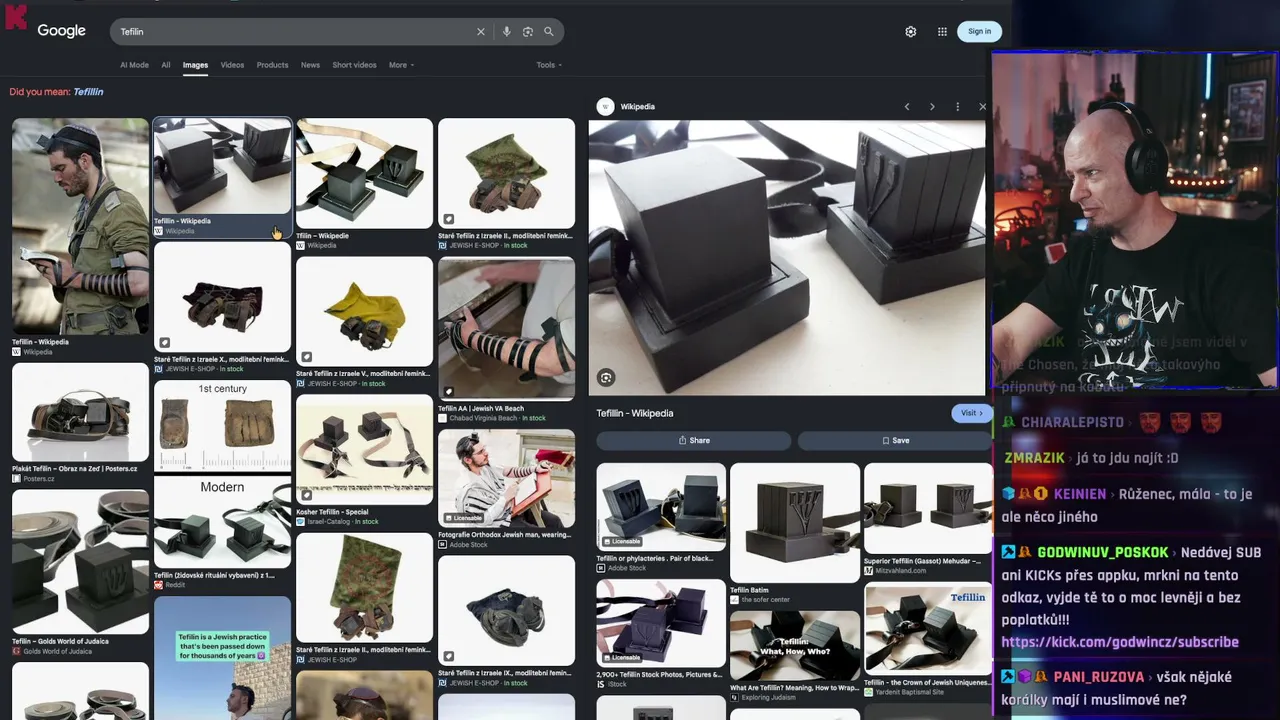1280x720 pixels.
Task: Click the large Tefillin preview image
Action: (x=787, y=258)
